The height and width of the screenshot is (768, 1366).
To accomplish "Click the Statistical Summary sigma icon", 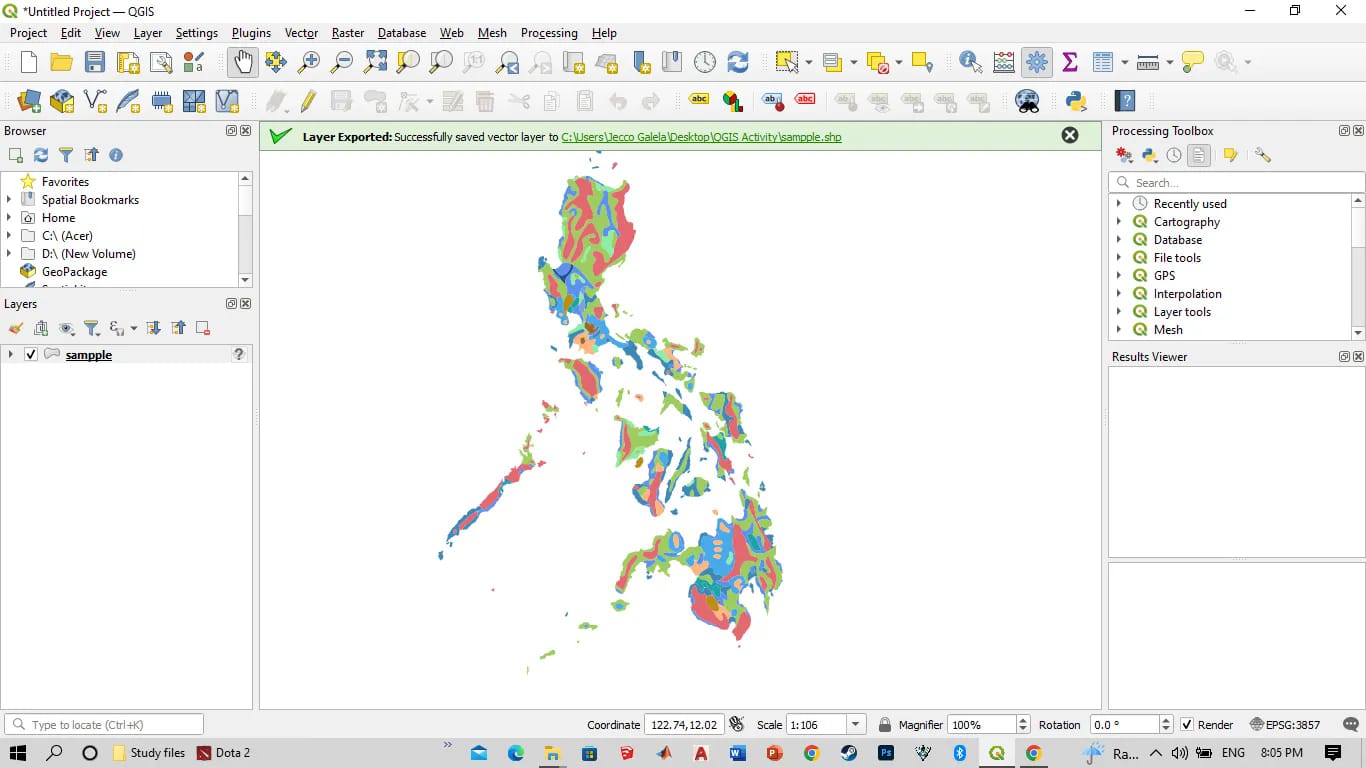I will click(1070, 62).
